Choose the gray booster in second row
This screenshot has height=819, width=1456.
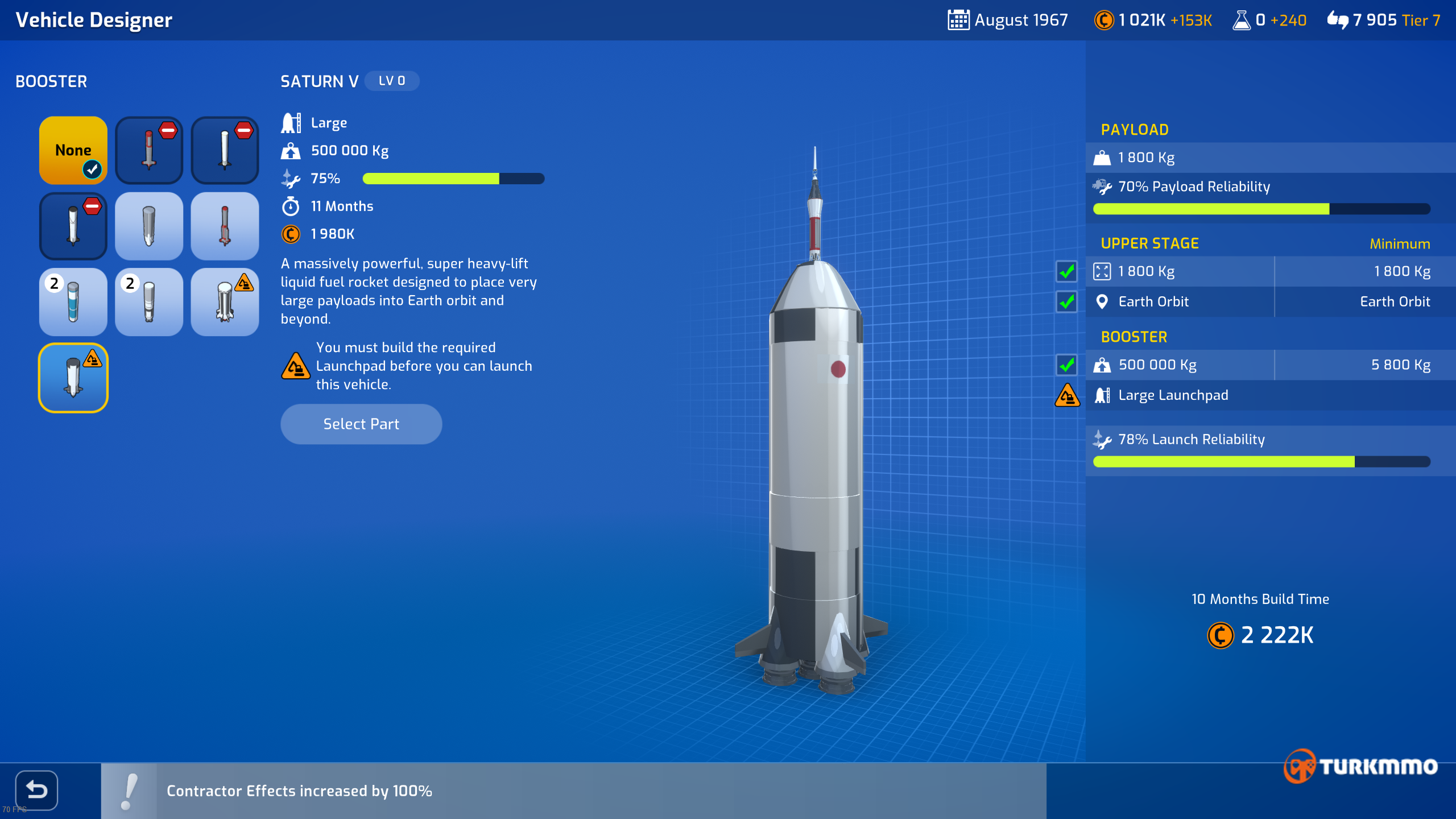tap(149, 226)
